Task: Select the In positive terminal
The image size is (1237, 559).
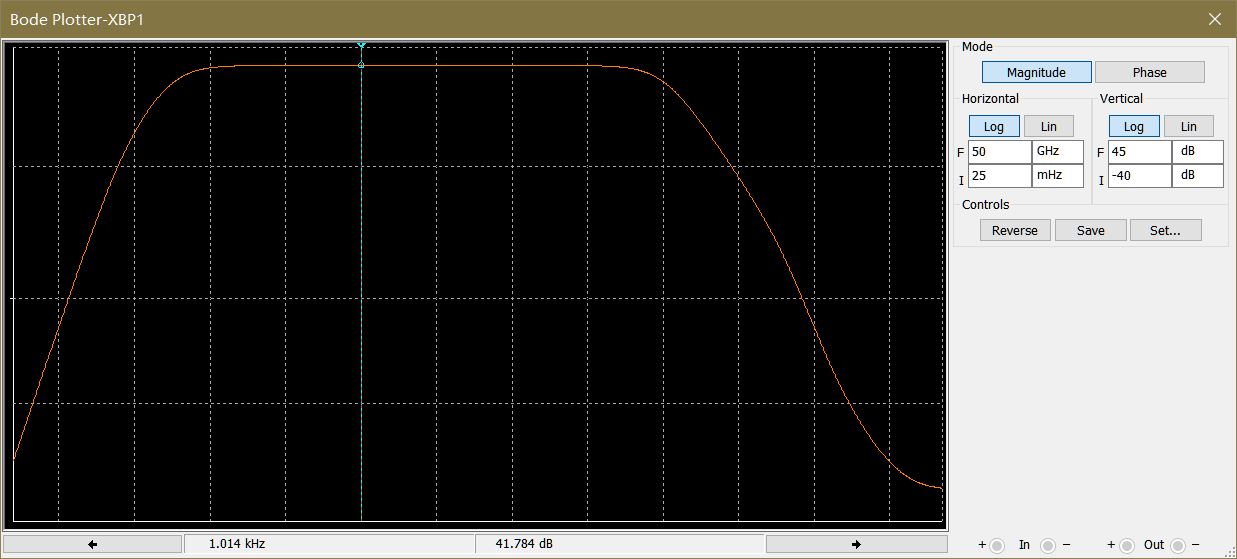Action: pyautogui.click(x=997, y=546)
